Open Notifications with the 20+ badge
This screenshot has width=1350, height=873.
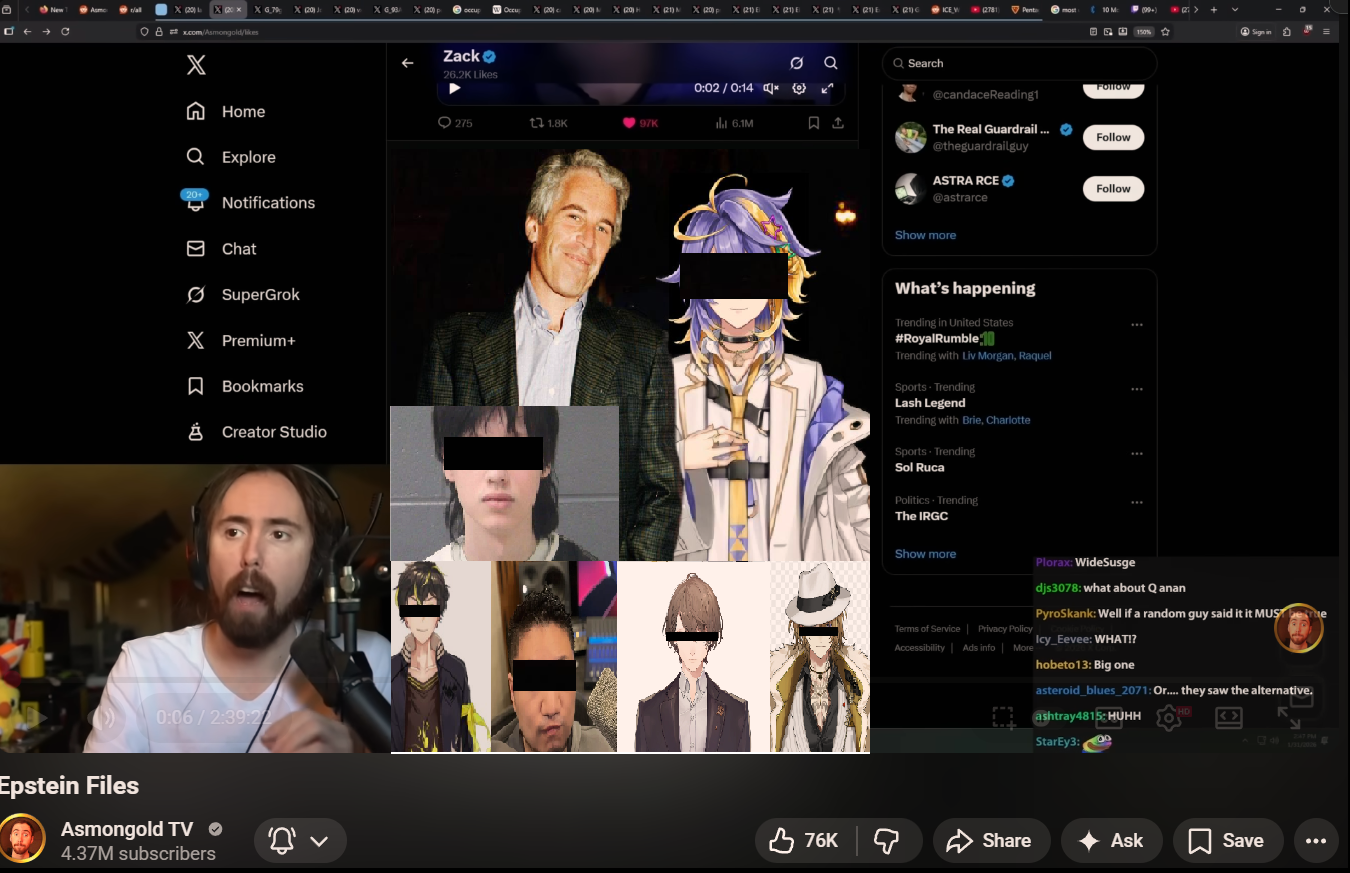click(x=250, y=202)
